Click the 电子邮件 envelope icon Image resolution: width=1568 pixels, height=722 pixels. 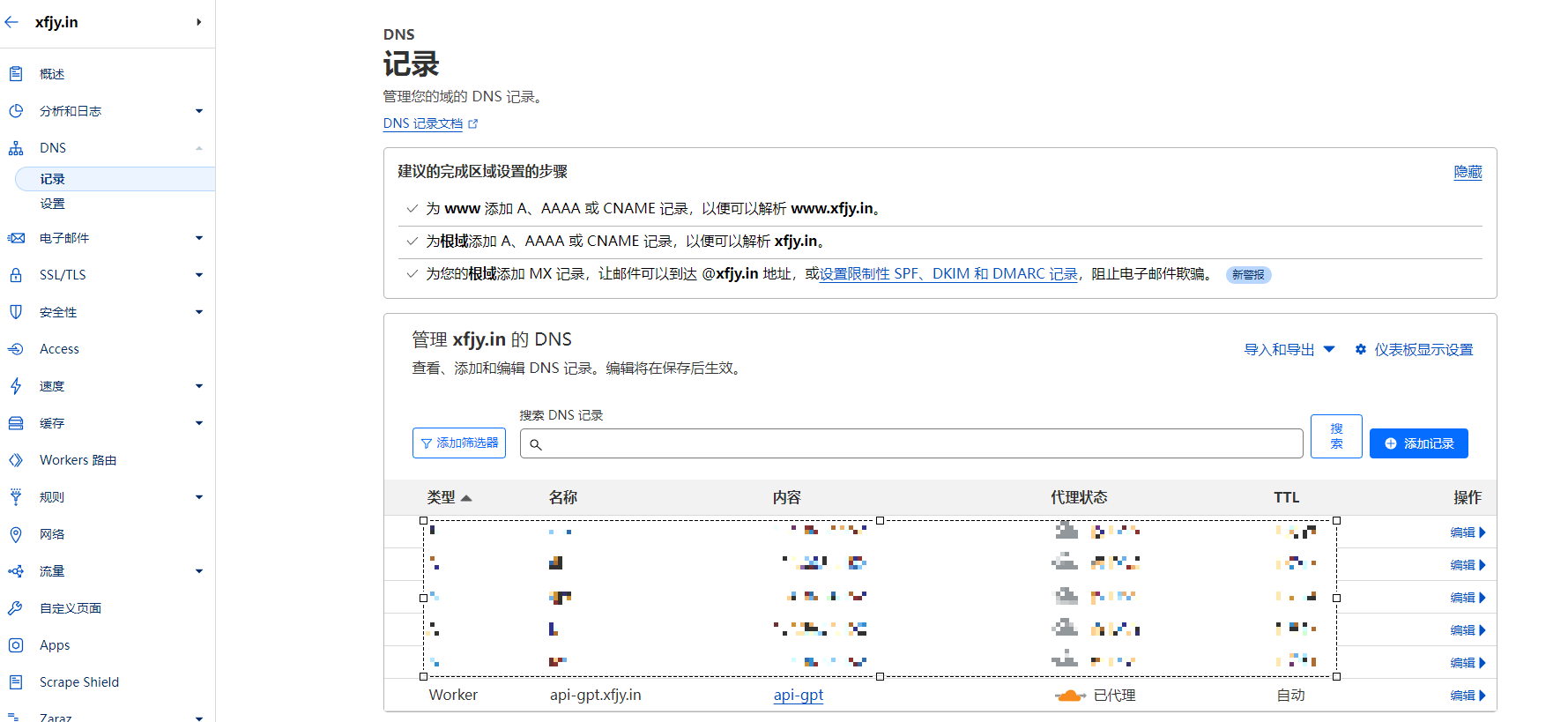coord(16,238)
